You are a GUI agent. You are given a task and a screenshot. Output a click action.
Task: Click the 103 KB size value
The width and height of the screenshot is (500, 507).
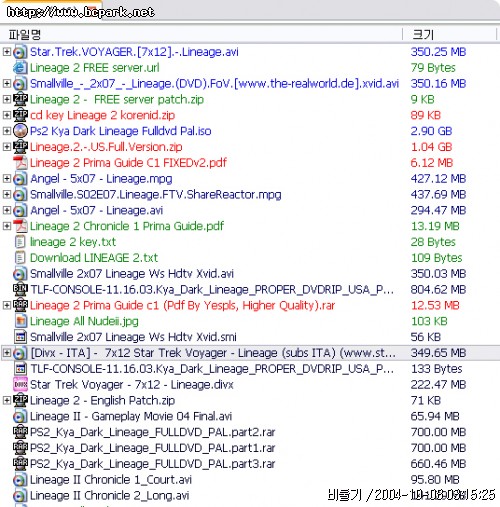[429, 321]
